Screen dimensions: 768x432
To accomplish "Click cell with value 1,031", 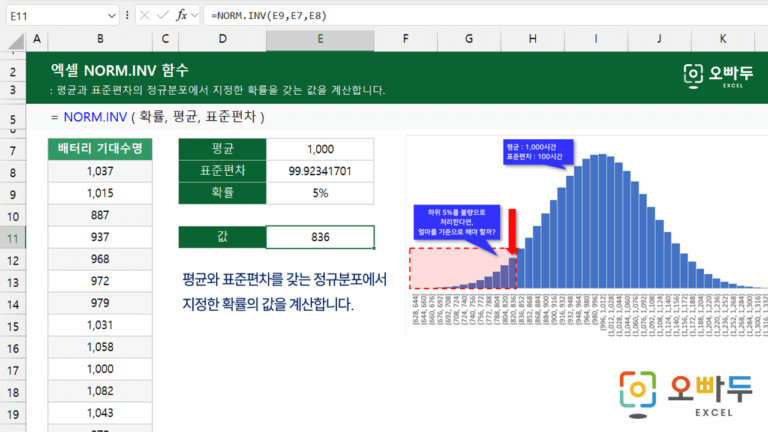I will 100,325.
